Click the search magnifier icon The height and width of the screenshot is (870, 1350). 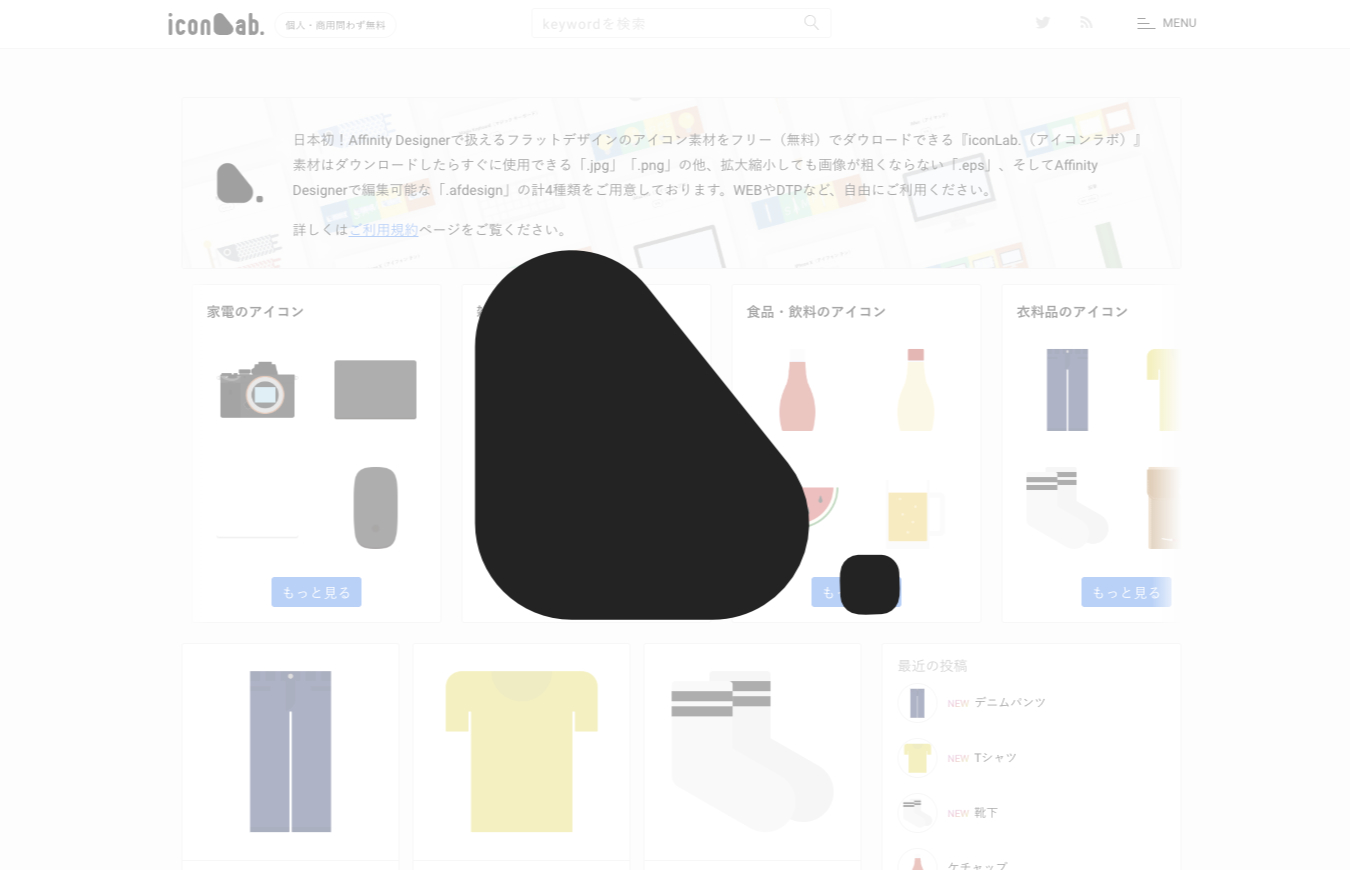[811, 23]
